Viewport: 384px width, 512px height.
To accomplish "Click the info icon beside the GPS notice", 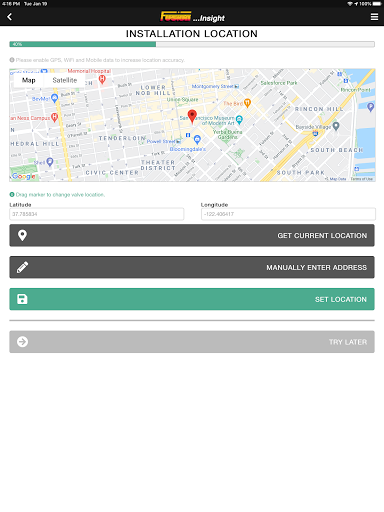I will 12,60.
